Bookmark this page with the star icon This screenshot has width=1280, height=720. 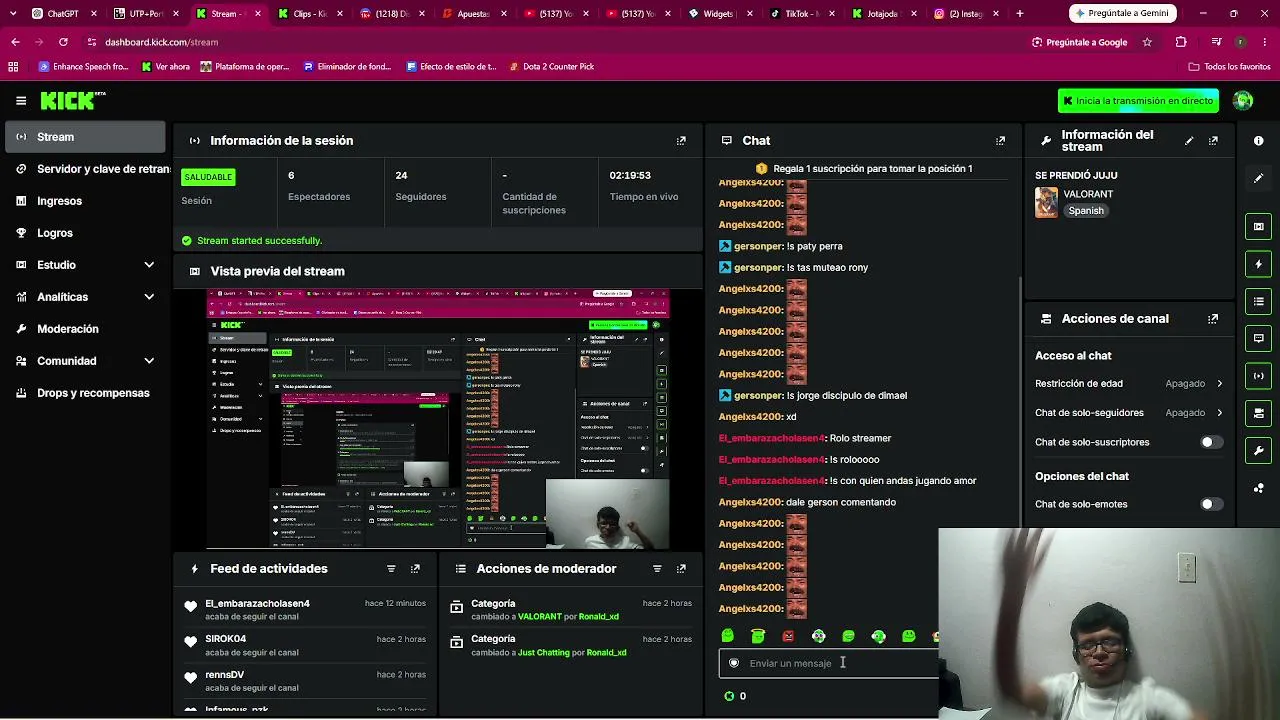tap(1147, 42)
